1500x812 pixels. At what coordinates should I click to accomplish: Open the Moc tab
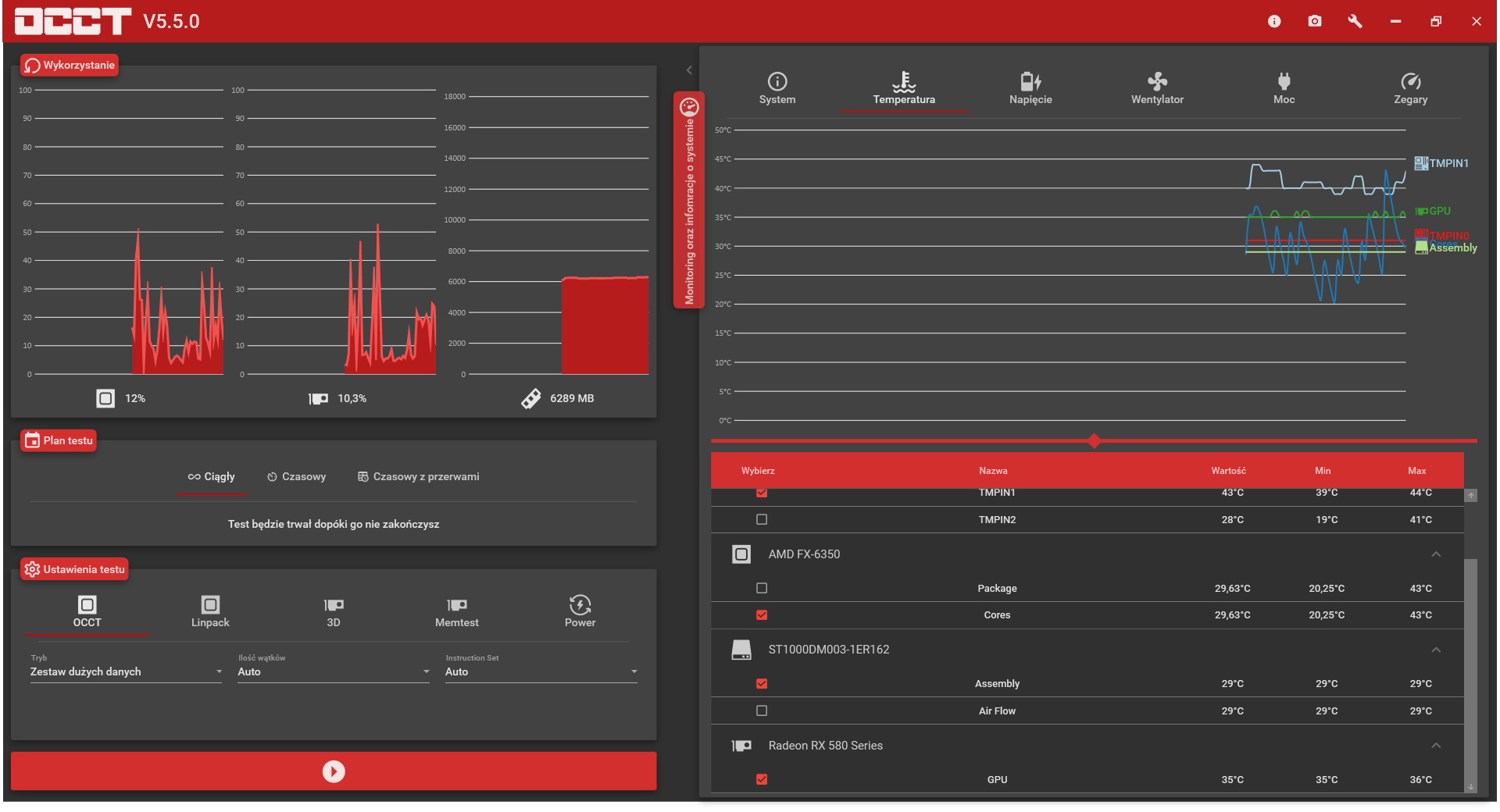1284,88
